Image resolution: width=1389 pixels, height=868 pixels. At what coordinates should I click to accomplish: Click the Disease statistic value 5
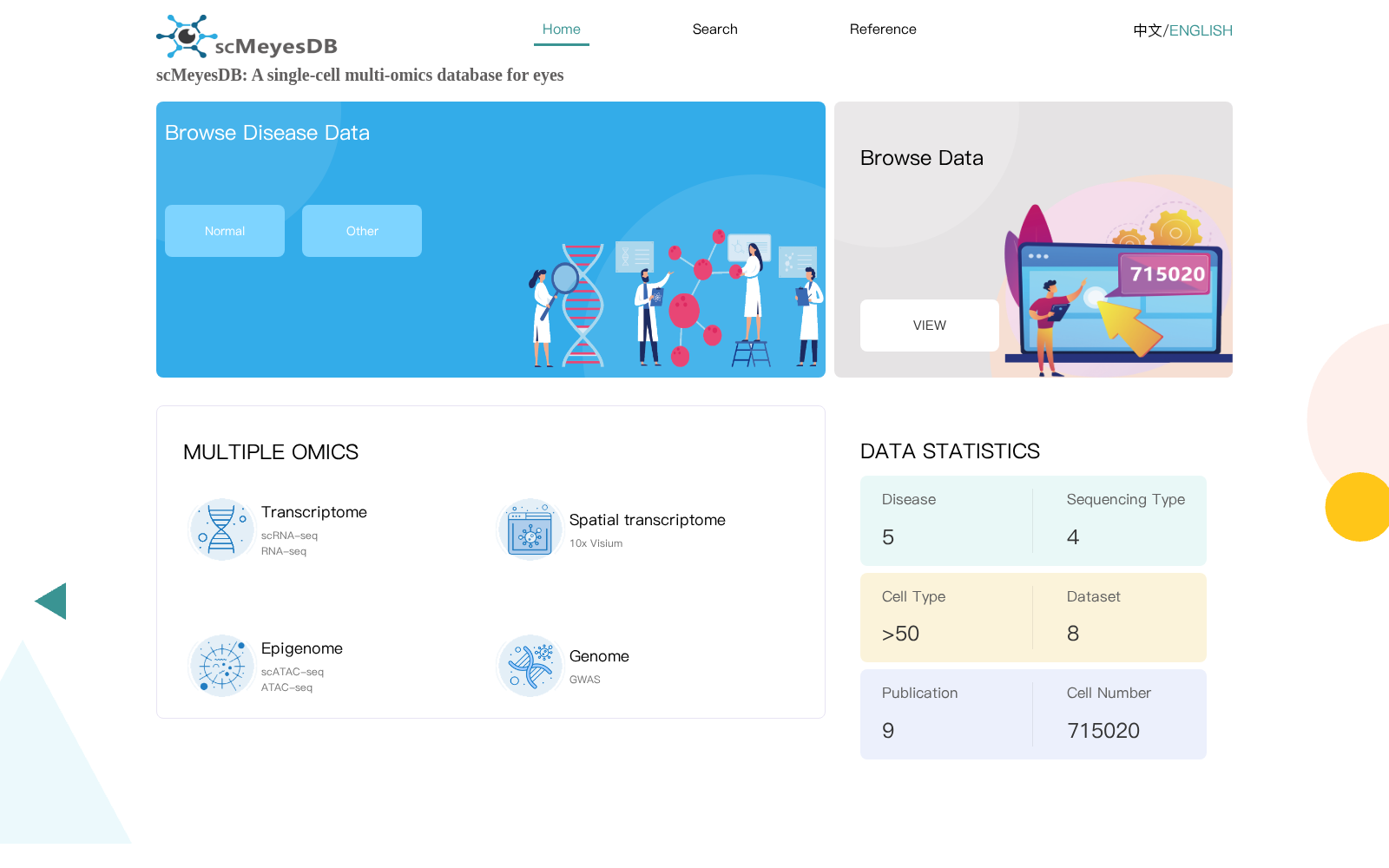pos(888,537)
